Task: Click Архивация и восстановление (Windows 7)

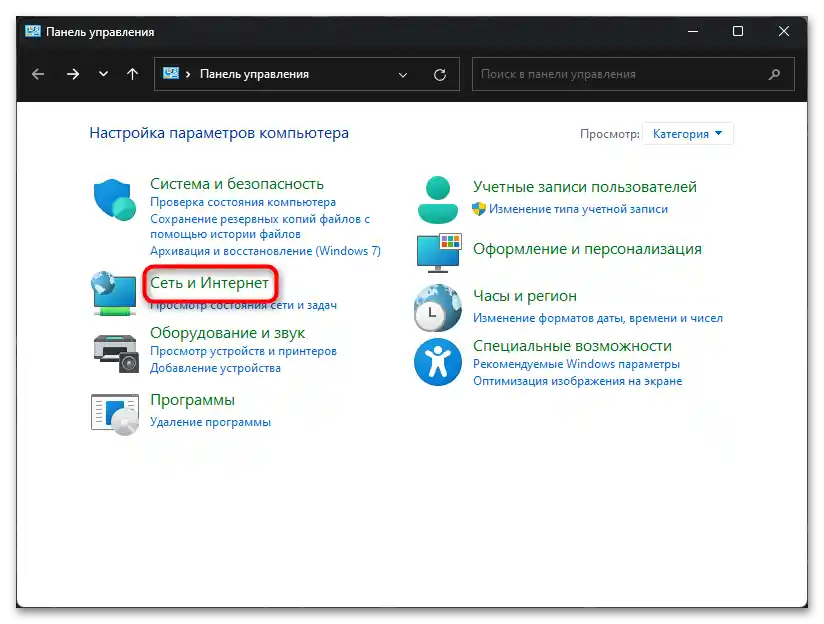Action: click(265, 251)
